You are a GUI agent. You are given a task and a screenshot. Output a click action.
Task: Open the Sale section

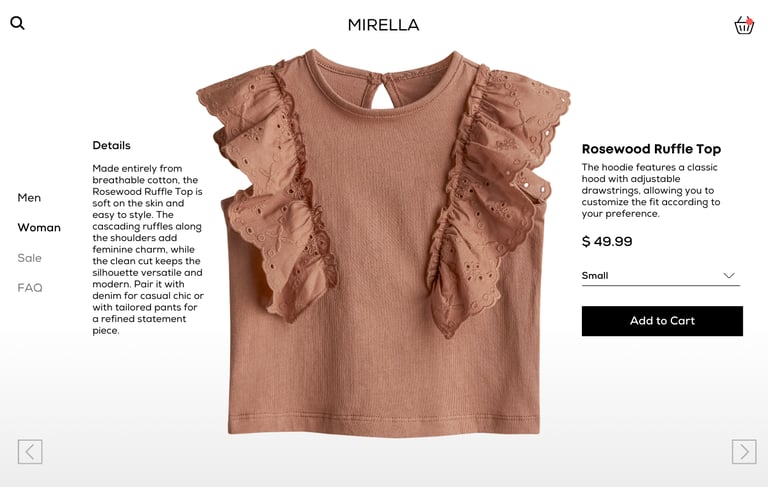(29, 258)
